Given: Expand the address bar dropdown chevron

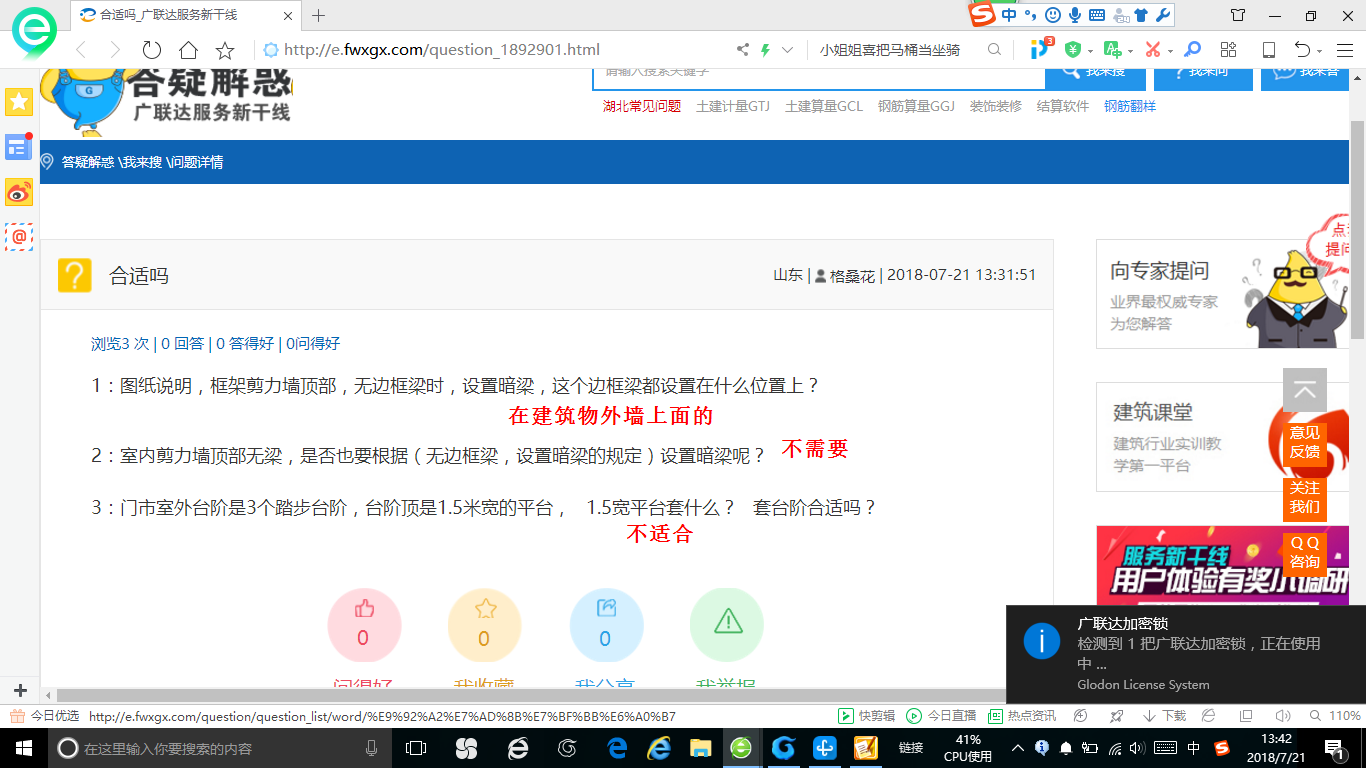Looking at the screenshot, I should point(788,50).
